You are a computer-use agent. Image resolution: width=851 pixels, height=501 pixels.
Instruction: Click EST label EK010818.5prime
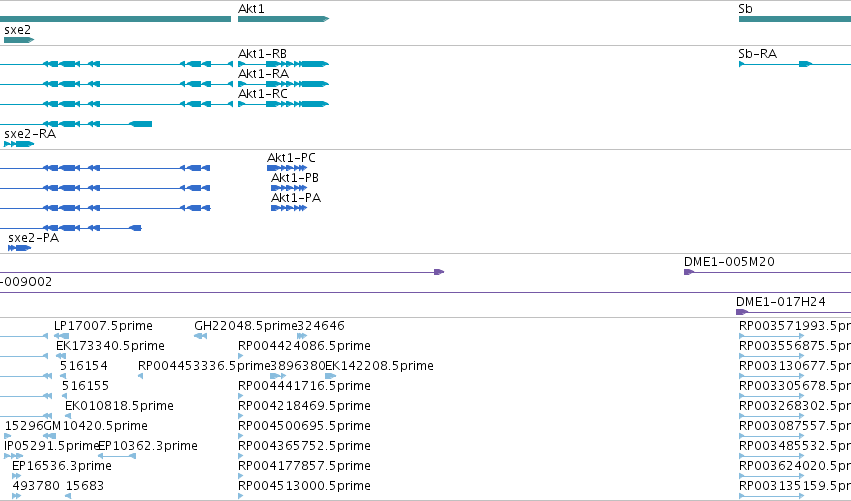119,406
